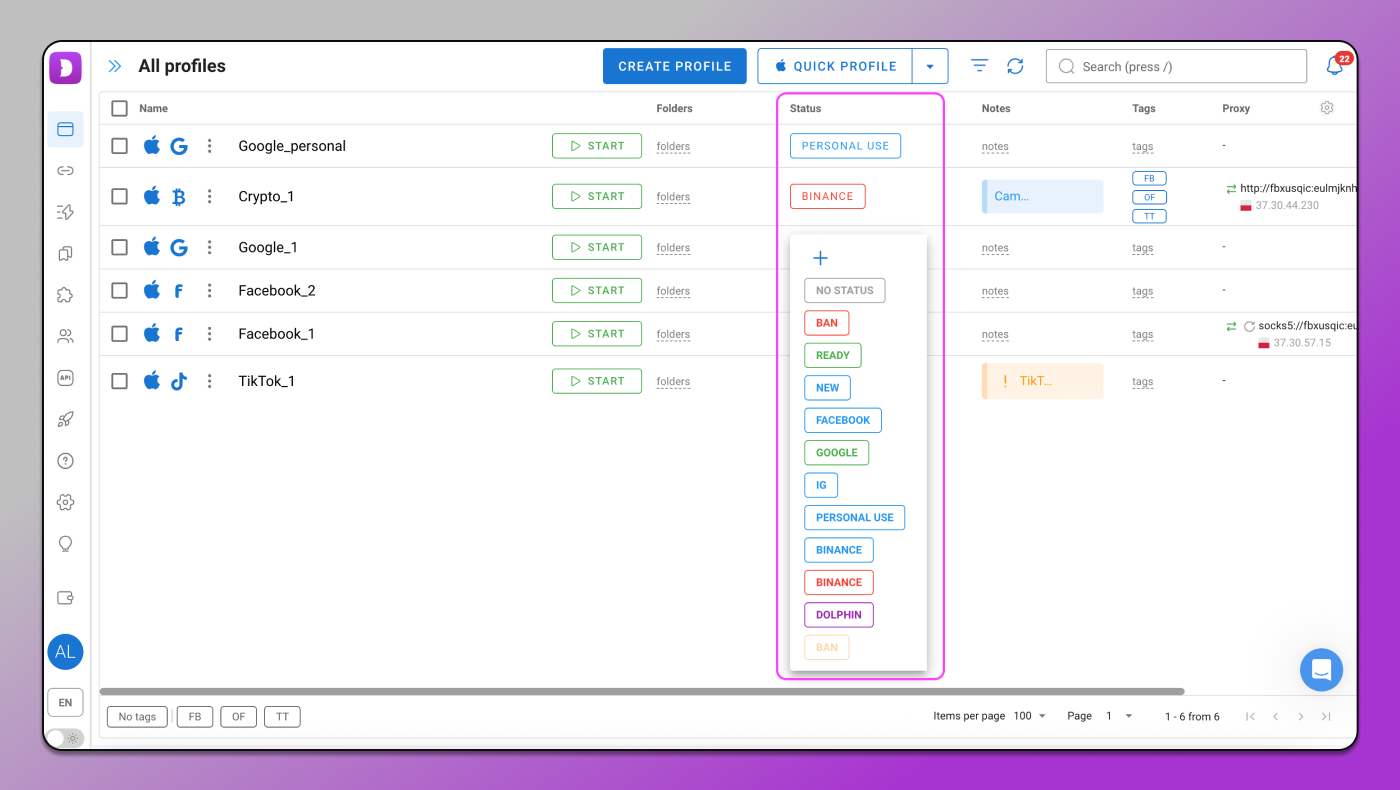Start the Facebook_2 profile
The height and width of the screenshot is (790, 1400).
coord(596,291)
